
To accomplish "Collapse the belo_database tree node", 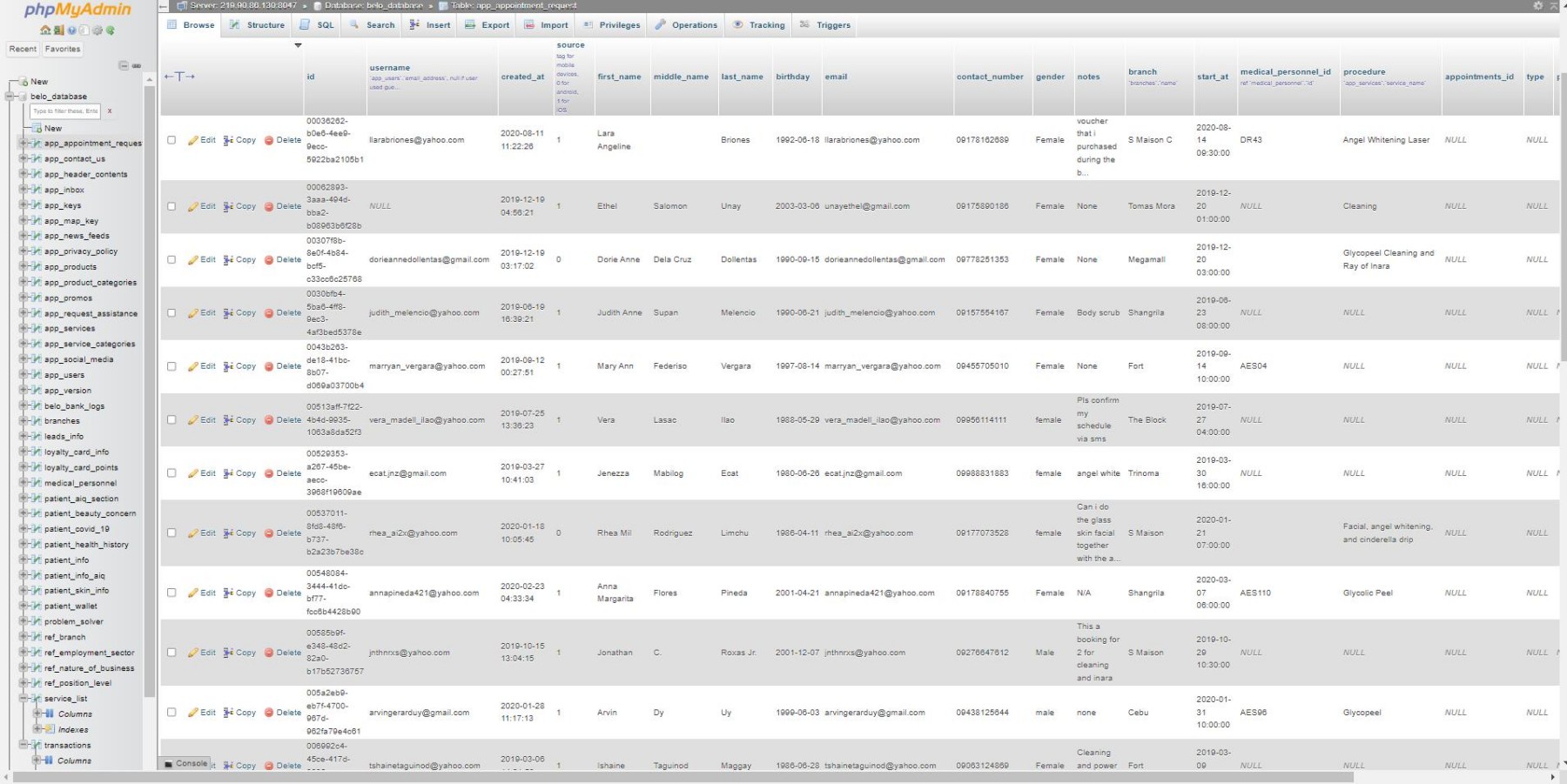I will click(x=10, y=97).
